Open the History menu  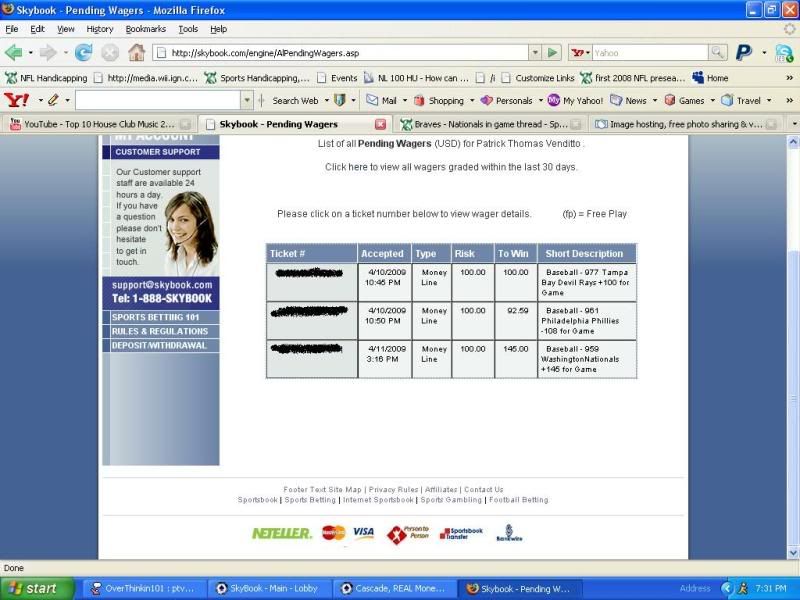click(99, 29)
